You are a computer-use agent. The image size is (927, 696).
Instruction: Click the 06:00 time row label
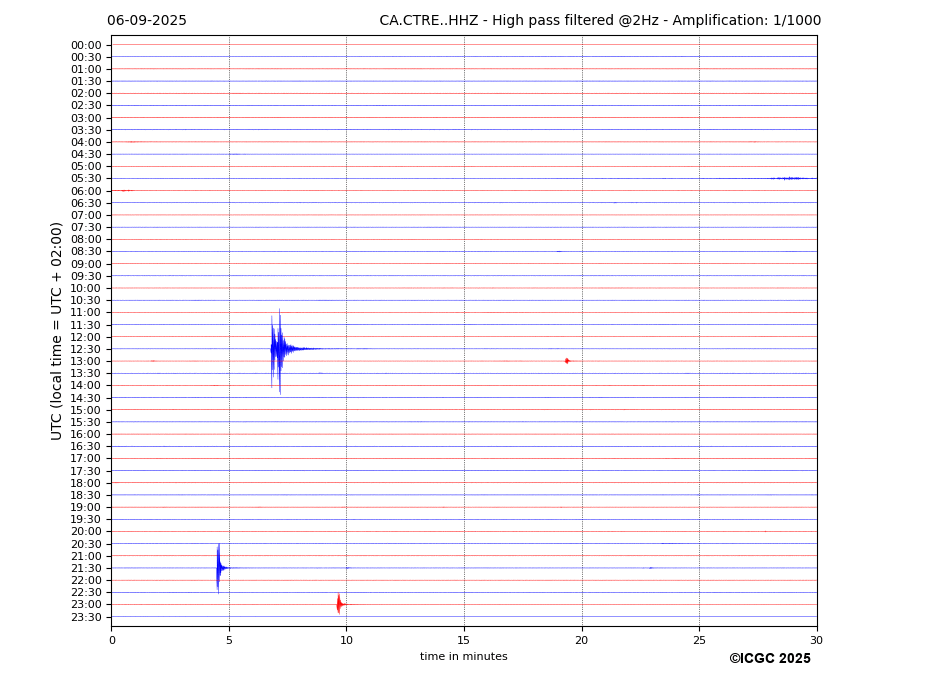[86, 192]
